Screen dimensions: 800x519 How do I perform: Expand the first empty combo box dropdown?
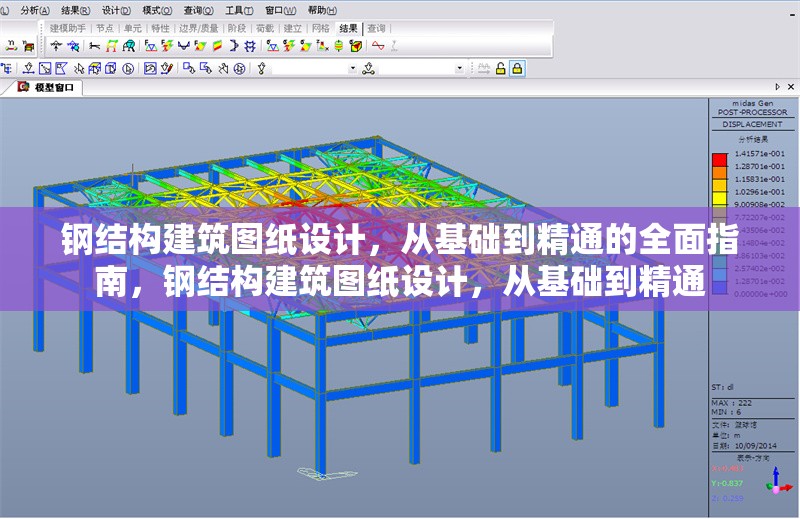(351, 68)
